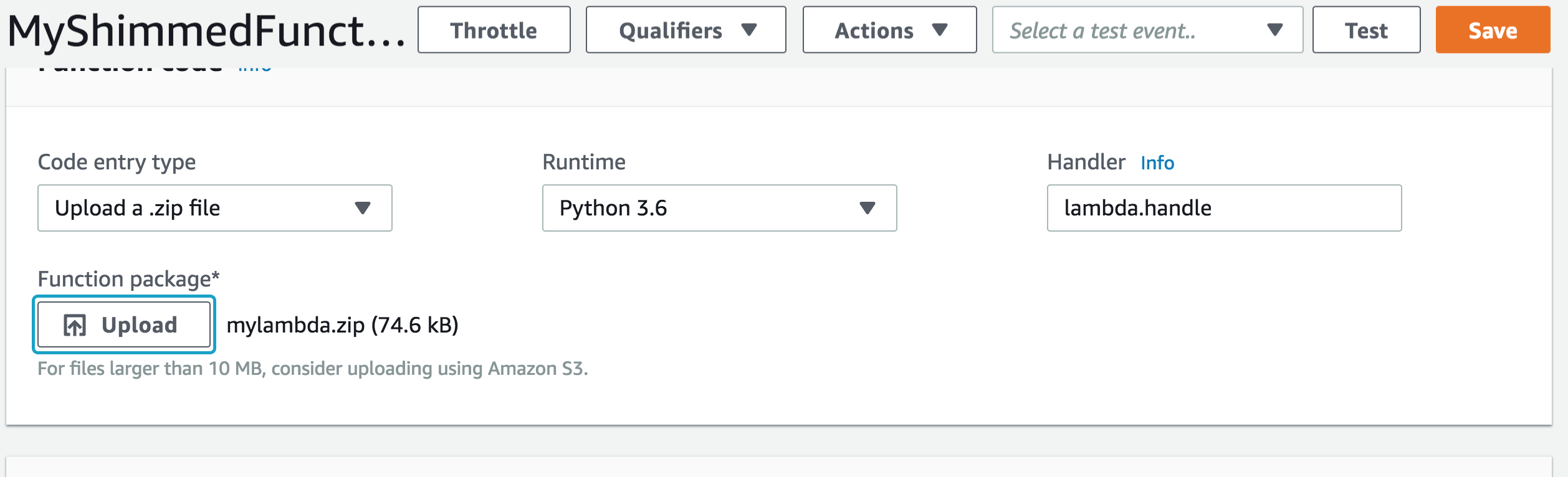Open the Qualifiers menu
1568x477 pixels.
point(686,30)
